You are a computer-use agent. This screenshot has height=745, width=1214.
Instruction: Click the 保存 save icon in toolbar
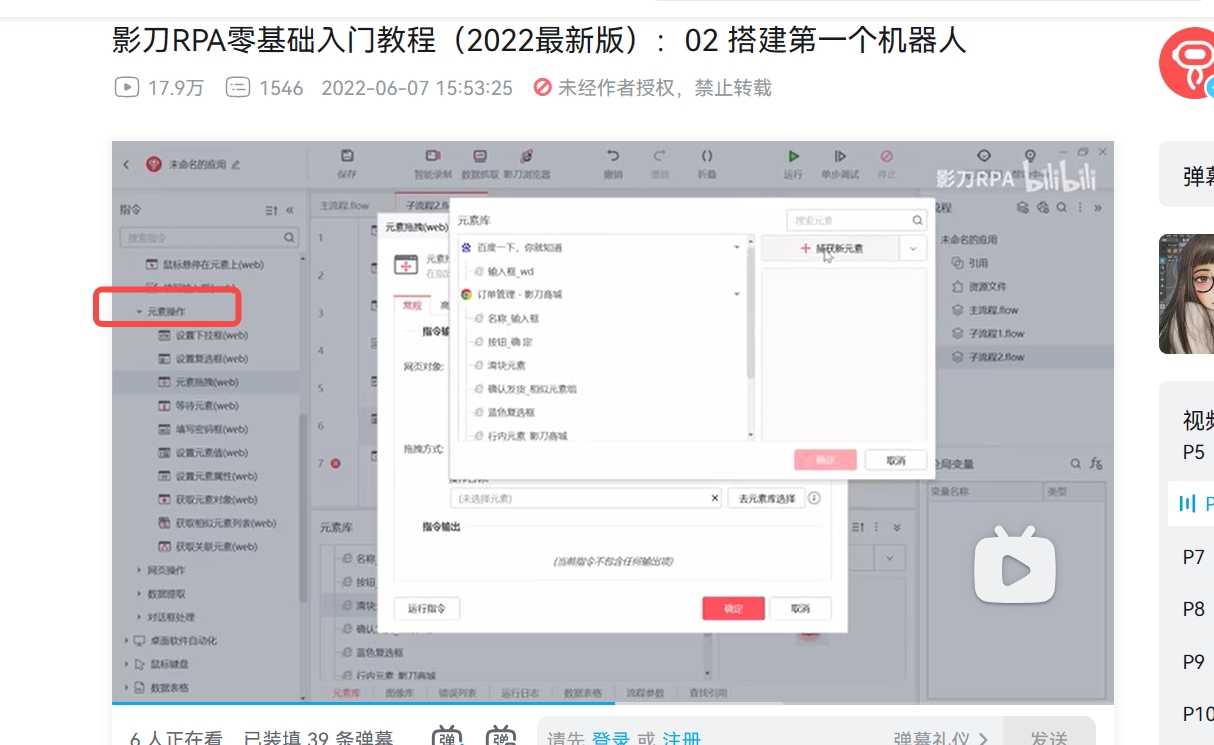pos(347,156)
